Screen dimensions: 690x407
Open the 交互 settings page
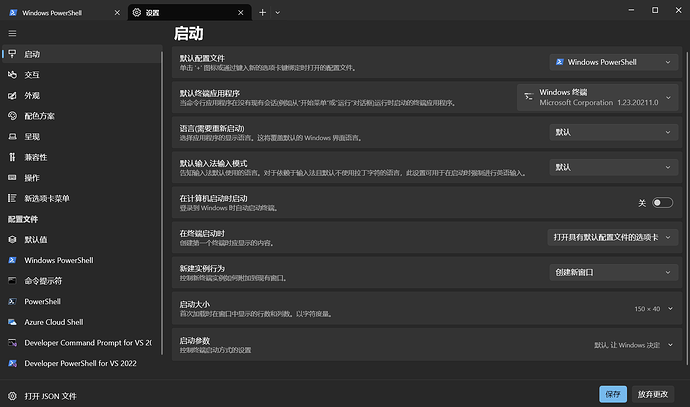point(82,75)
